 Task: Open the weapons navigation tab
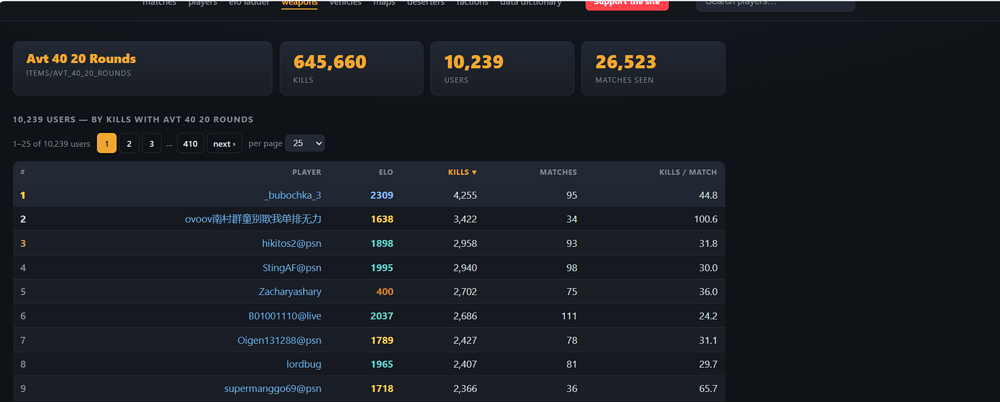299,3
